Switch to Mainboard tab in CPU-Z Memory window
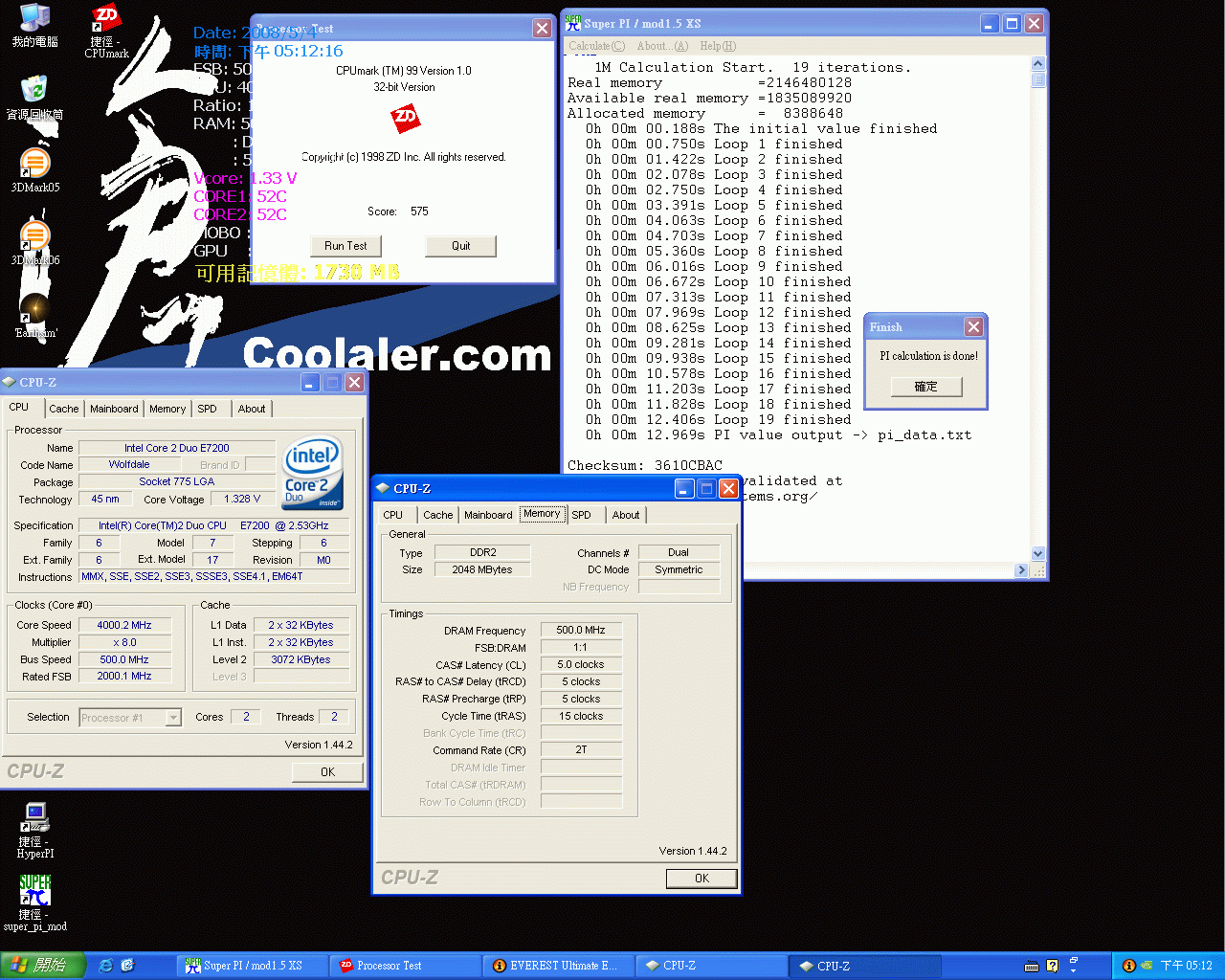 (488, 515)
